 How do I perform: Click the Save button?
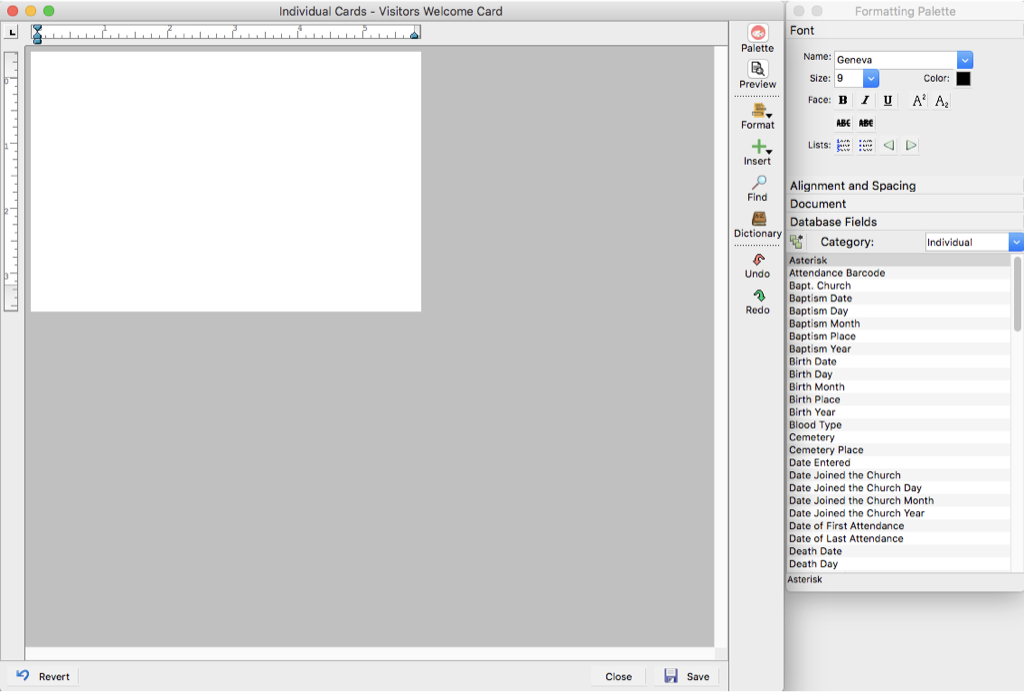(686, 677)
